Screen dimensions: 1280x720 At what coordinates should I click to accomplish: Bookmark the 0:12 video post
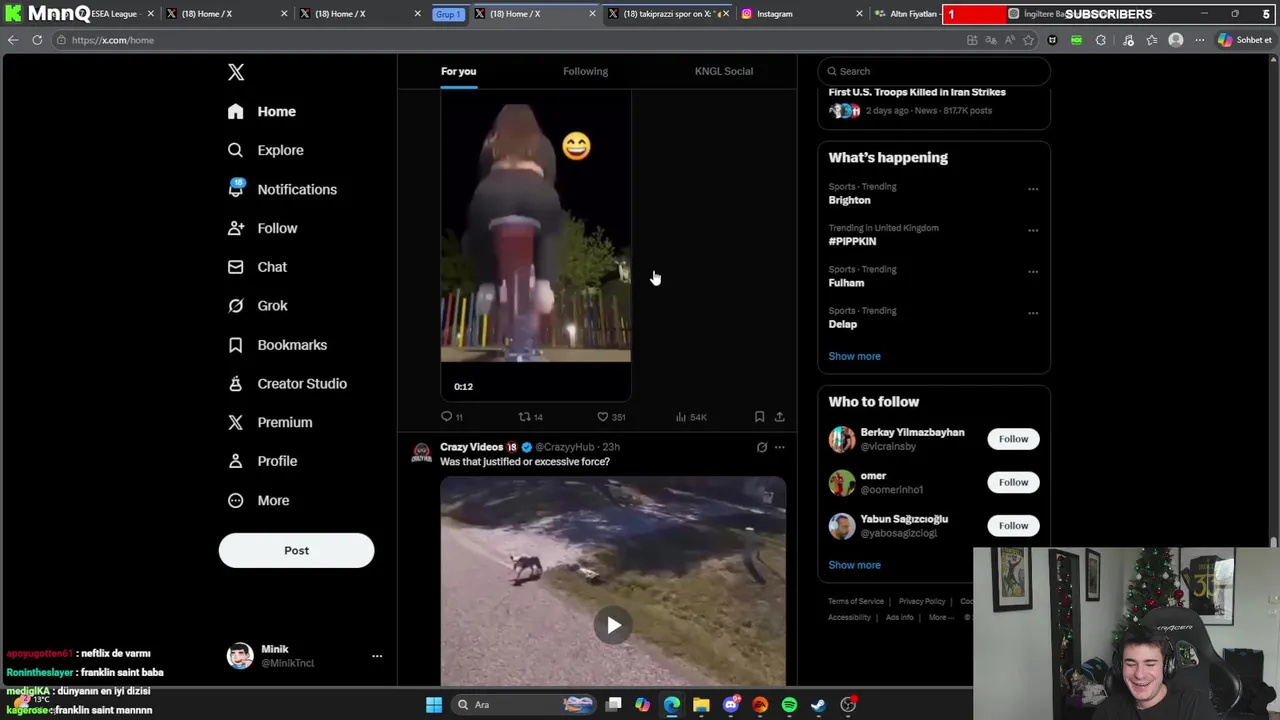(759, 417)
